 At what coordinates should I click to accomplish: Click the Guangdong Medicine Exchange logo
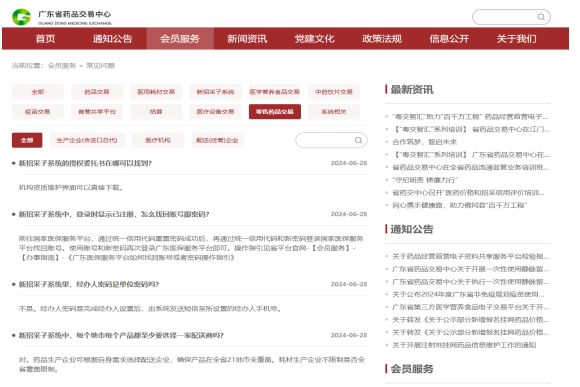pyautogui.click(x=61, y=17)
